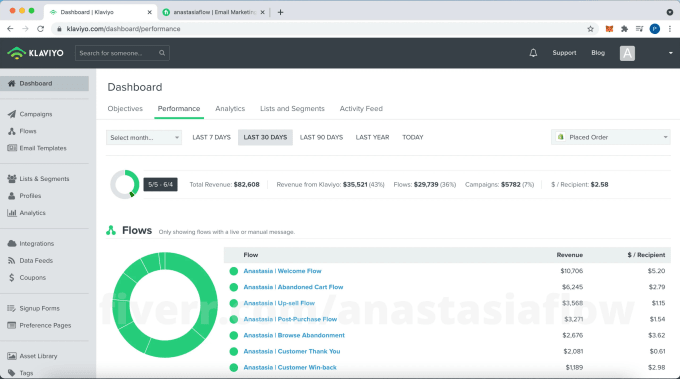
Task: Open the Placed Order metric dropdown
Action: (x=611, y=137)
